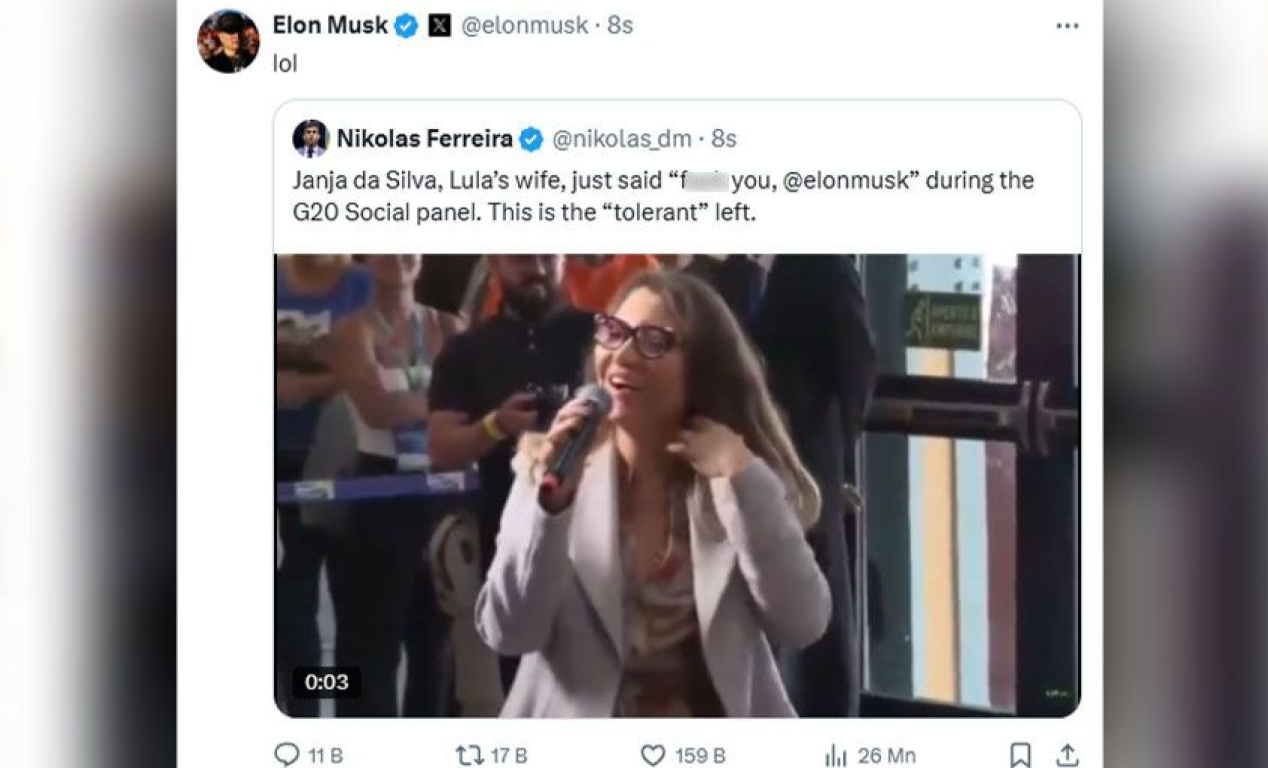This screenshot has height=768, width=1268.
Task: Click Nikolas Ferreira's blue verified badge
Action: (x=531, y=139)
